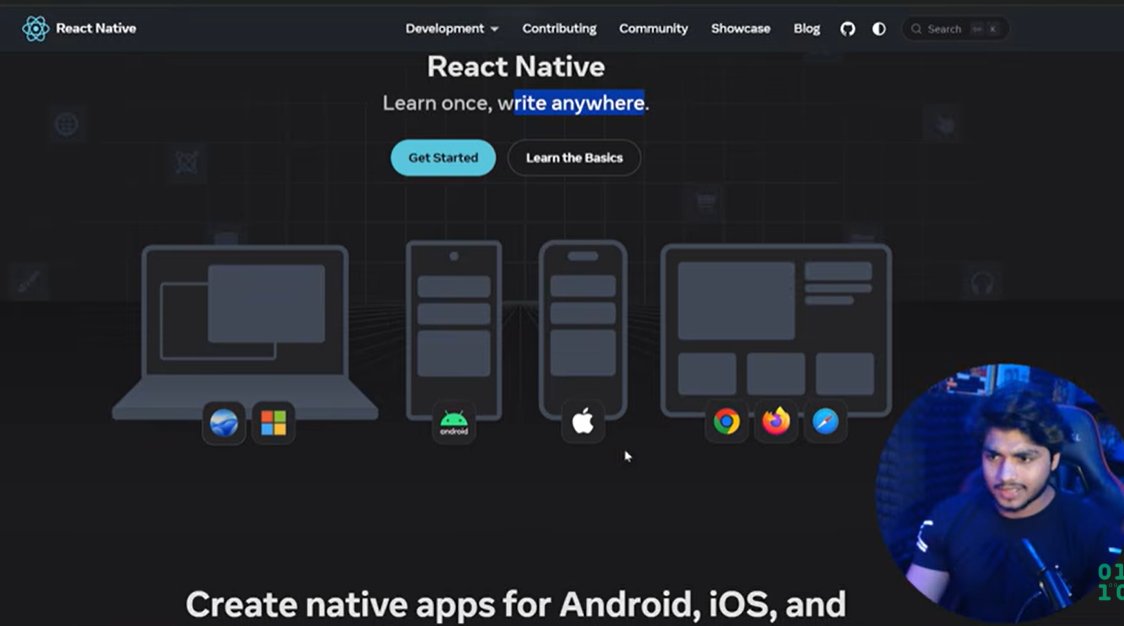Click the highlighted 'rite anywhere' text
The height and width of the screenshot is (626, 1124).
579,103
